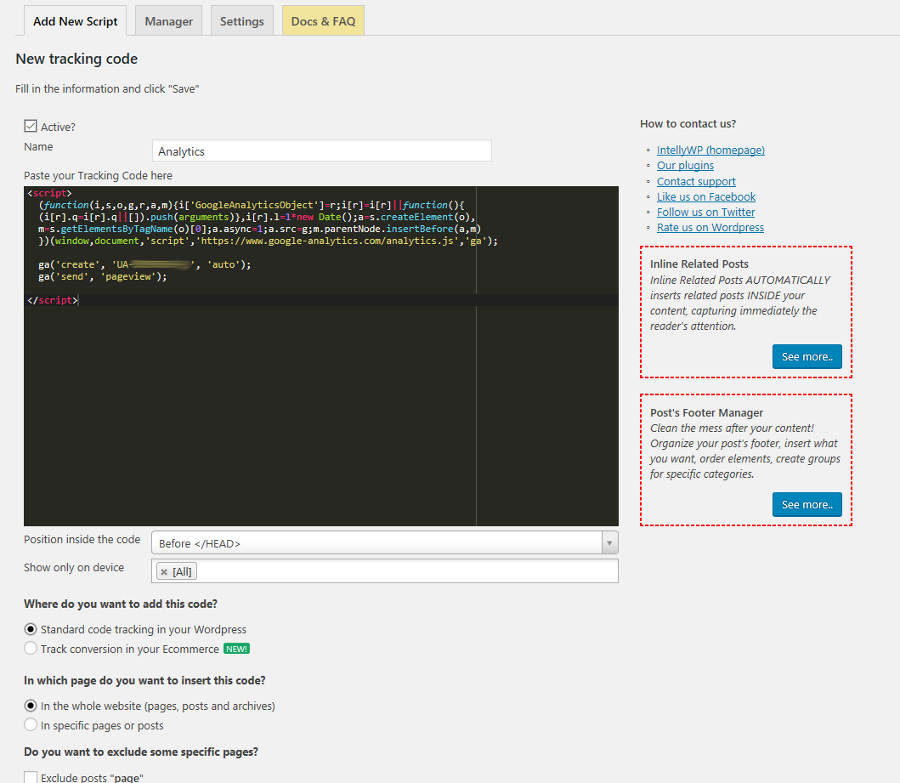Visit the Our plugins link
This screenshot has width=900, height=783.
coord(685,165)
